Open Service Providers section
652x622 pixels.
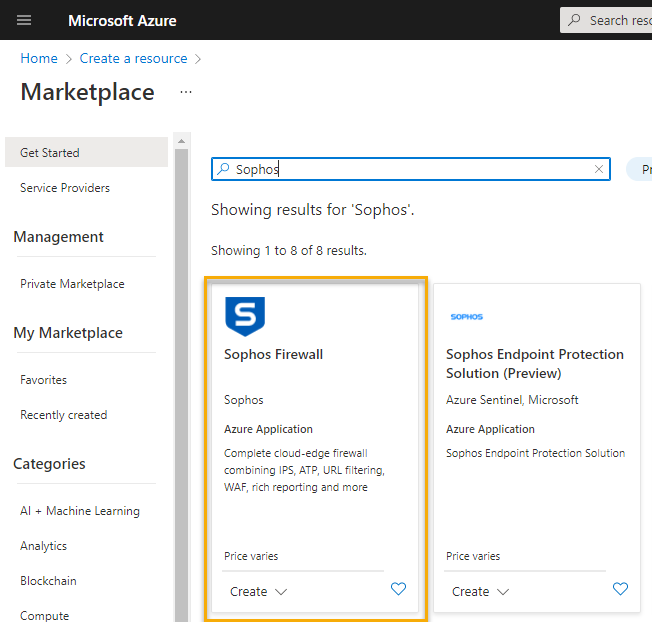[65, 188]
